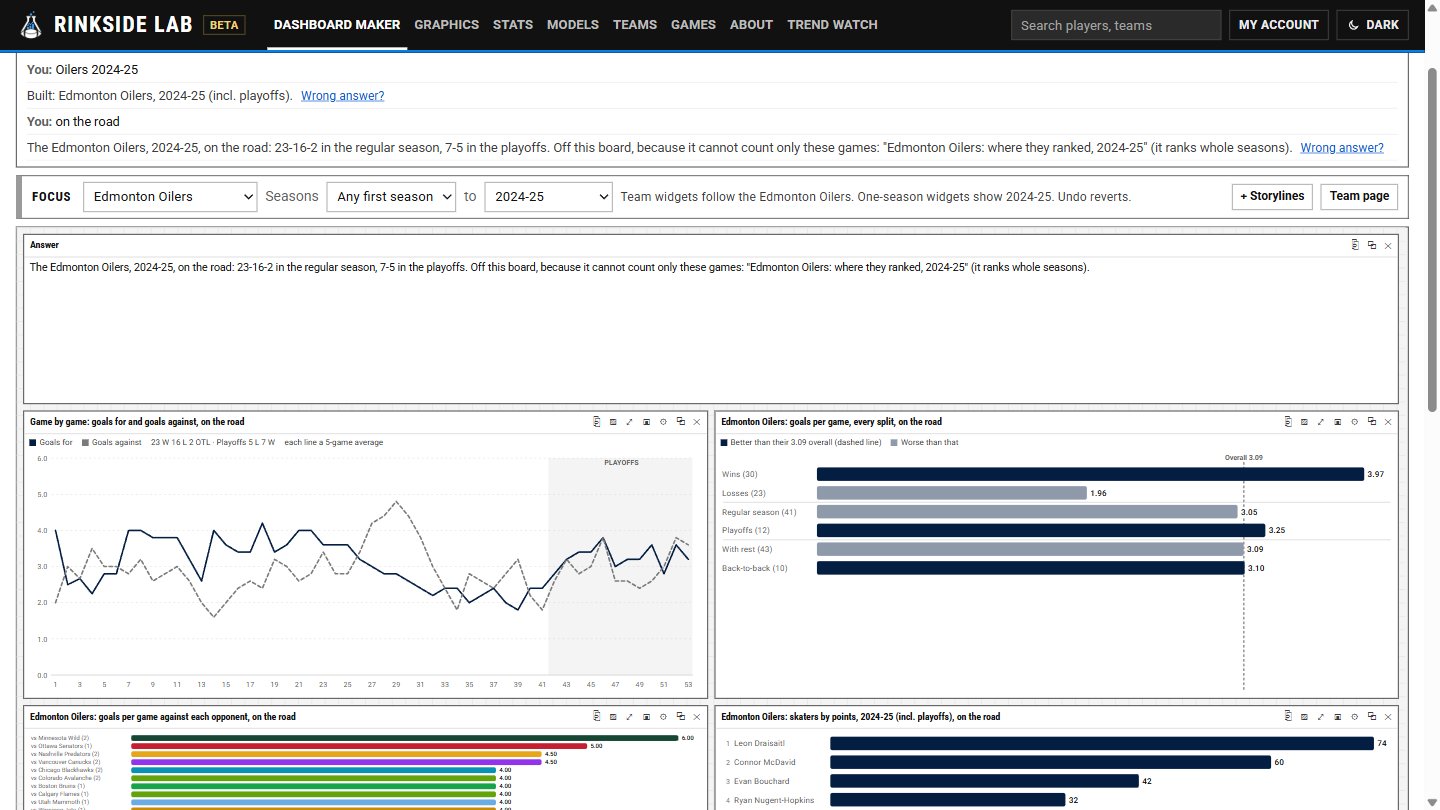Click Wrong answer link after Built: Edmonton Oilers
This screenshot has width=1440, height=810.
click(x=343, y=96)
